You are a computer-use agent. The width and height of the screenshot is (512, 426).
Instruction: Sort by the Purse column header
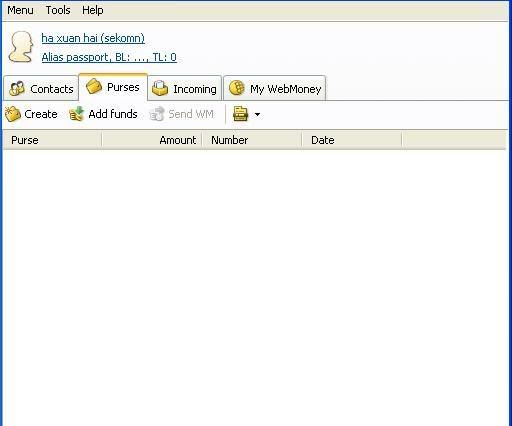point(52,140)
